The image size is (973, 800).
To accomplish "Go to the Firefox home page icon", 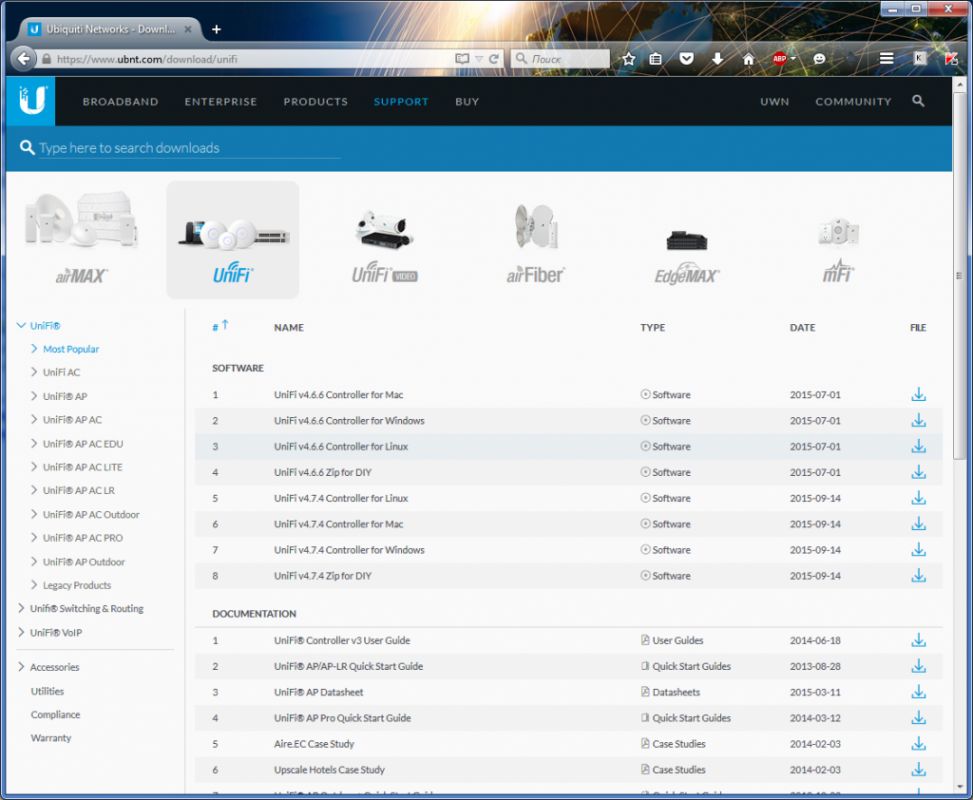I will tap(748, 59).
